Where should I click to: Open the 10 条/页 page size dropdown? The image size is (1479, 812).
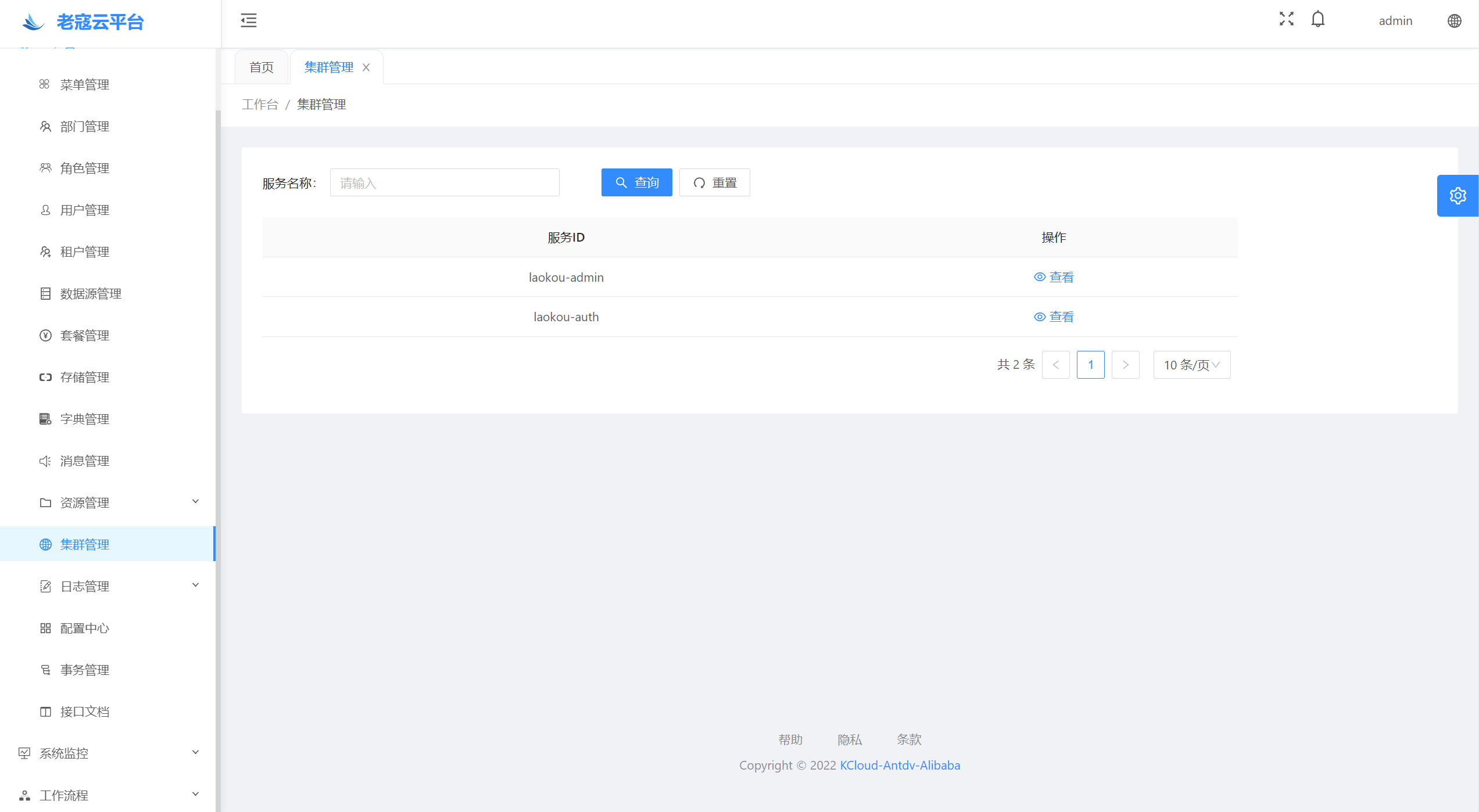pos(1191,365)
